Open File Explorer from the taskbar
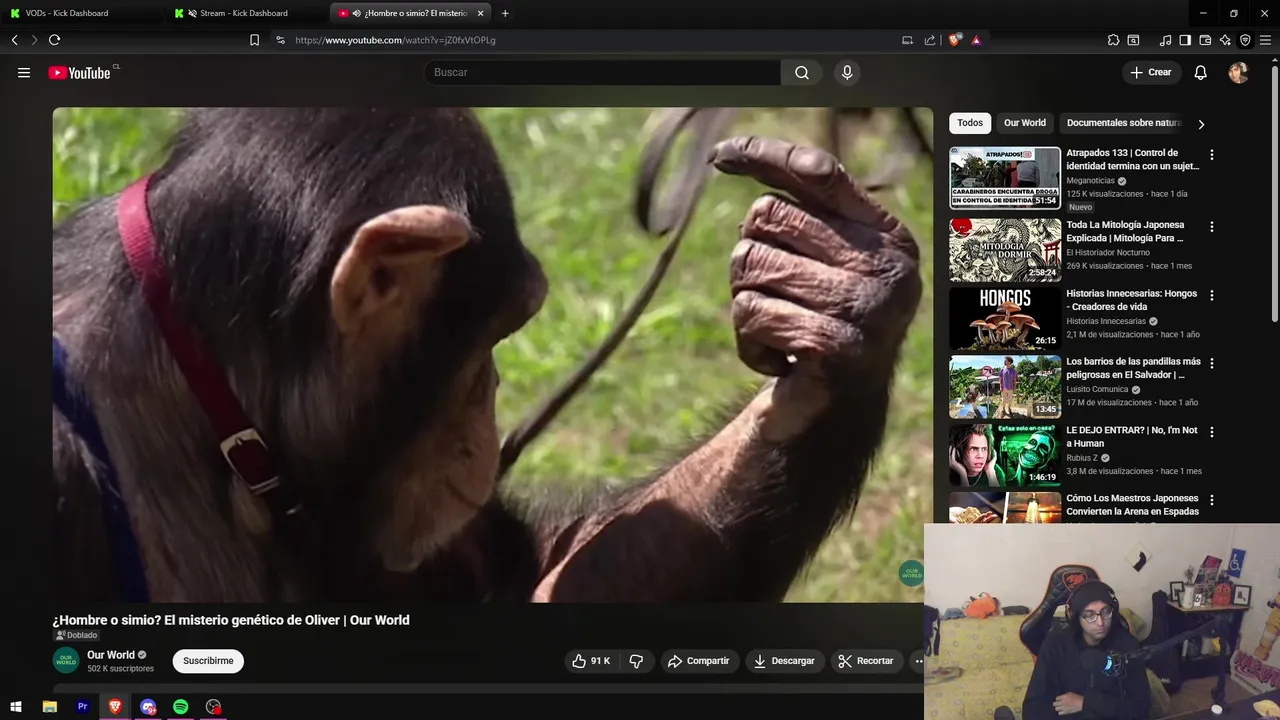The width and height of the screenshot is (1280, 720). pos(50,707)
